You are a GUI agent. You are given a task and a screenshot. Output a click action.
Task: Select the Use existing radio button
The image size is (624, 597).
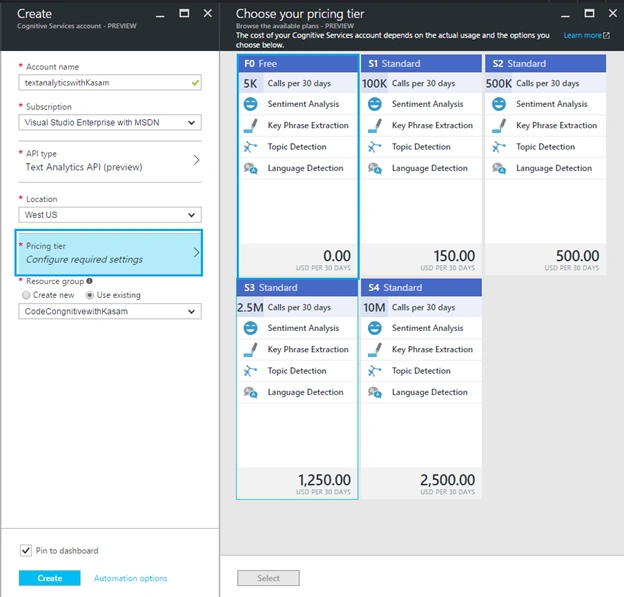click(x=90, y=295)
